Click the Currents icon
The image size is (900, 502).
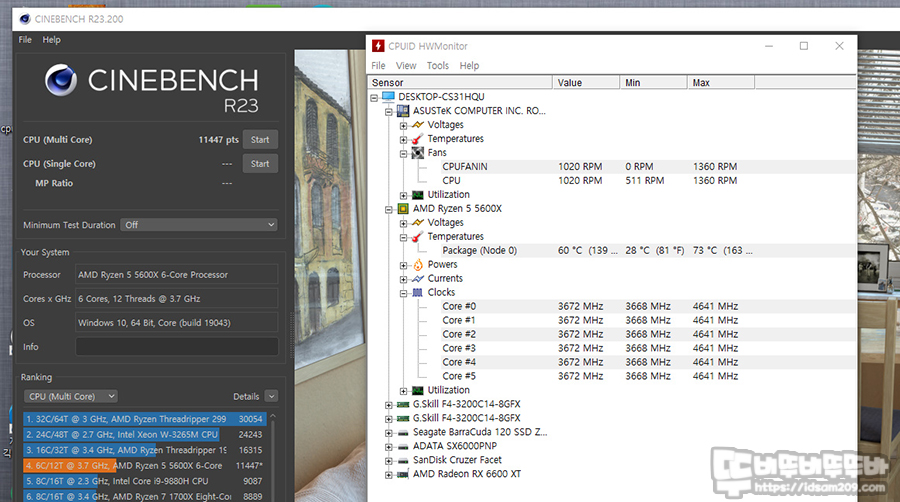point(417,278)
